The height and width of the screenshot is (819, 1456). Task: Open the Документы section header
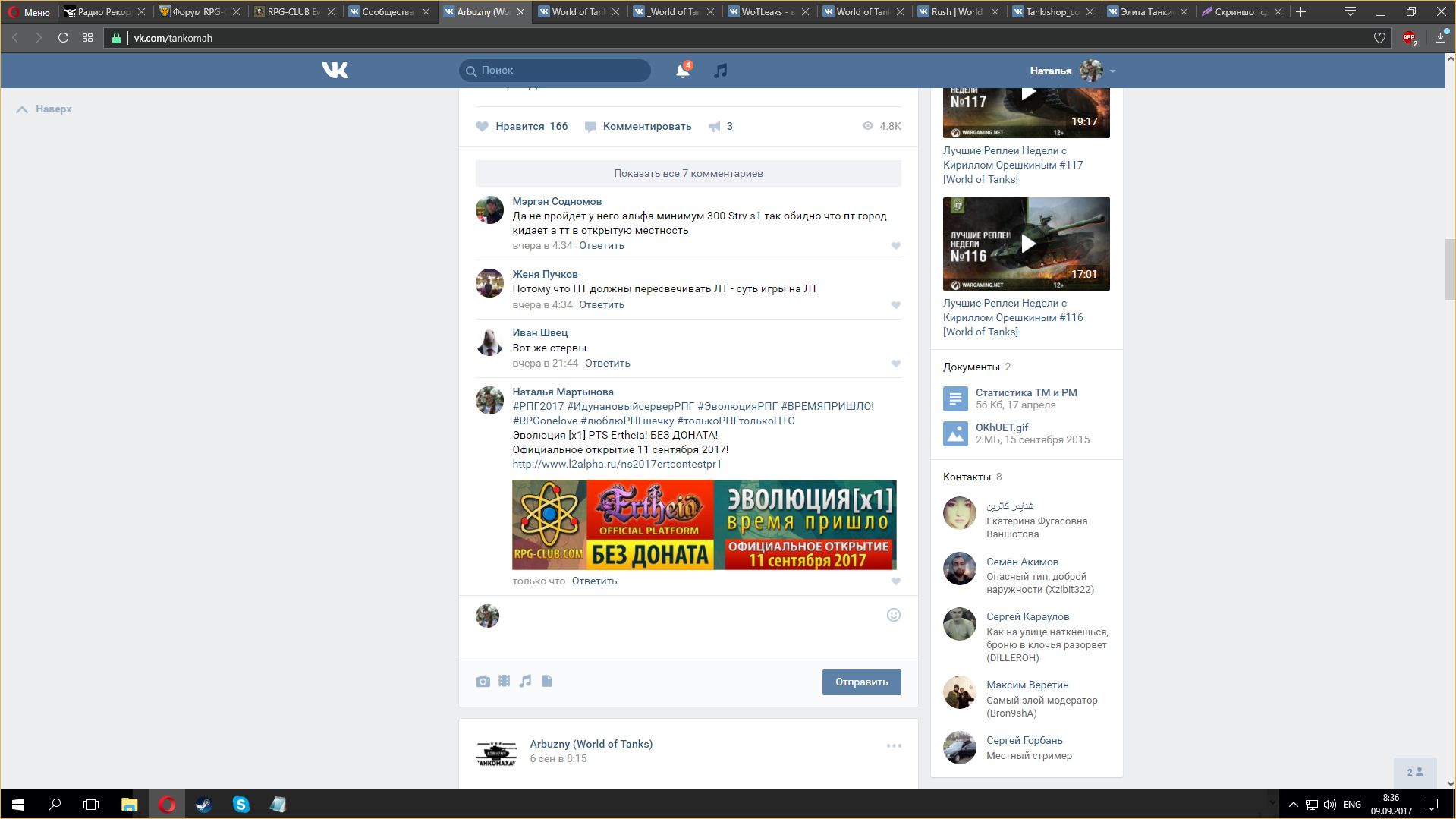971,367
